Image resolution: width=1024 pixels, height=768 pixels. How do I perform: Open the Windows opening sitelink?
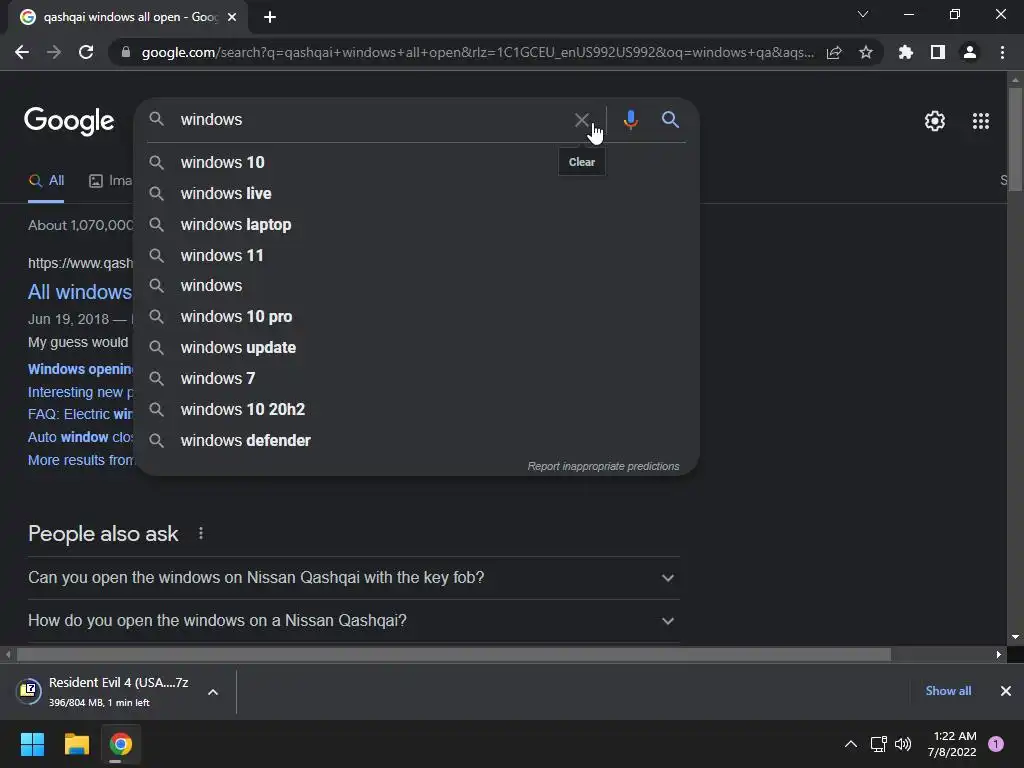80,369
